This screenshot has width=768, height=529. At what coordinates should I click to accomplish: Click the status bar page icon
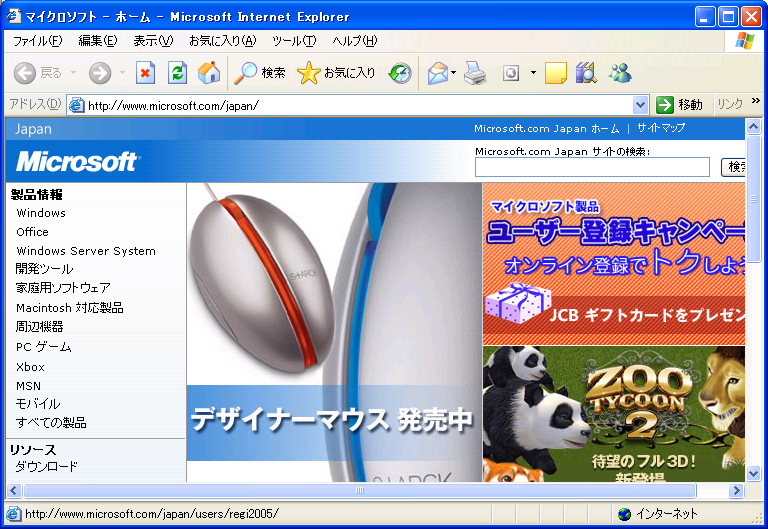click(x=14, y=514)
